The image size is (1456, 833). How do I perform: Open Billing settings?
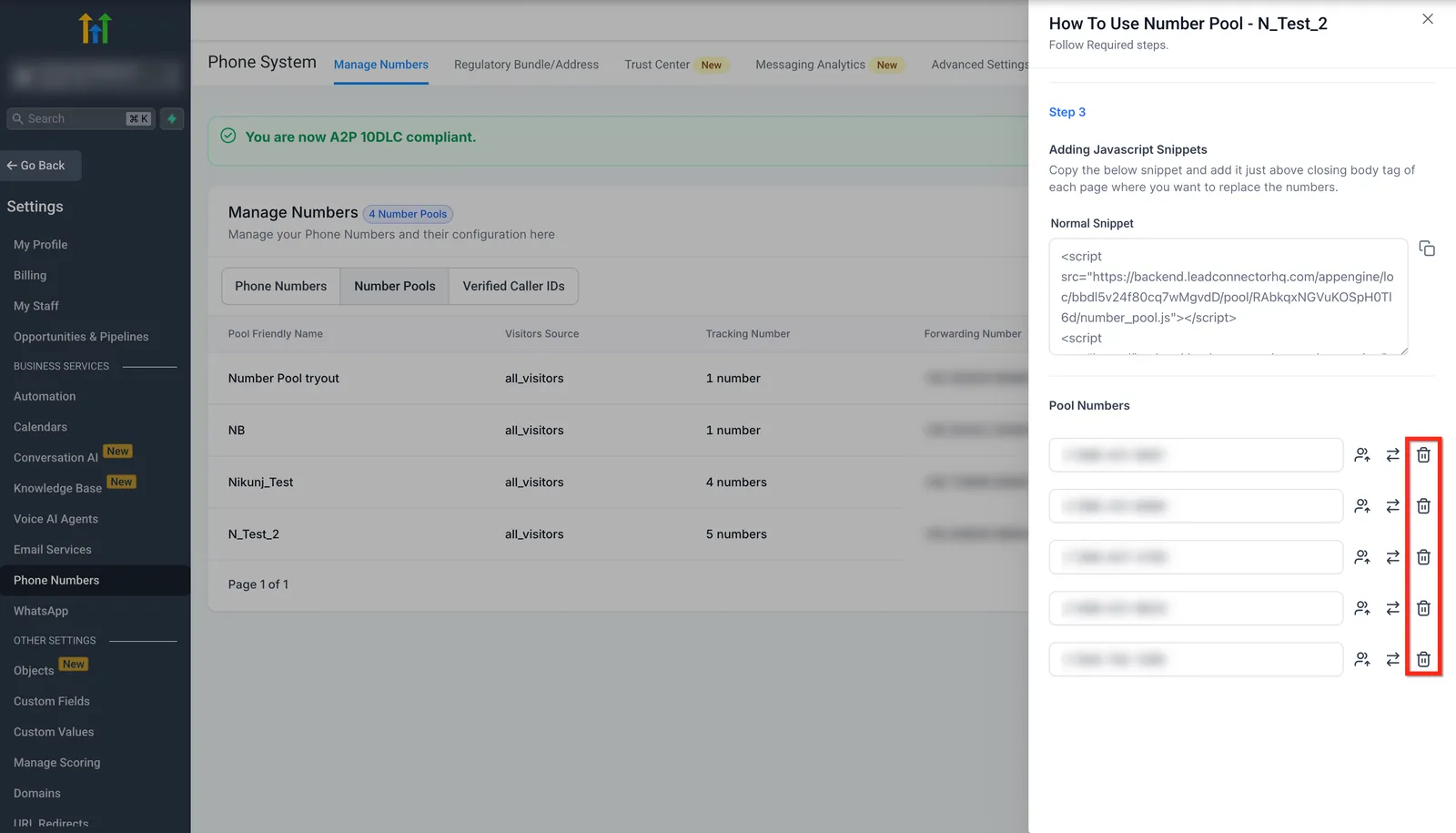point(30,275)
